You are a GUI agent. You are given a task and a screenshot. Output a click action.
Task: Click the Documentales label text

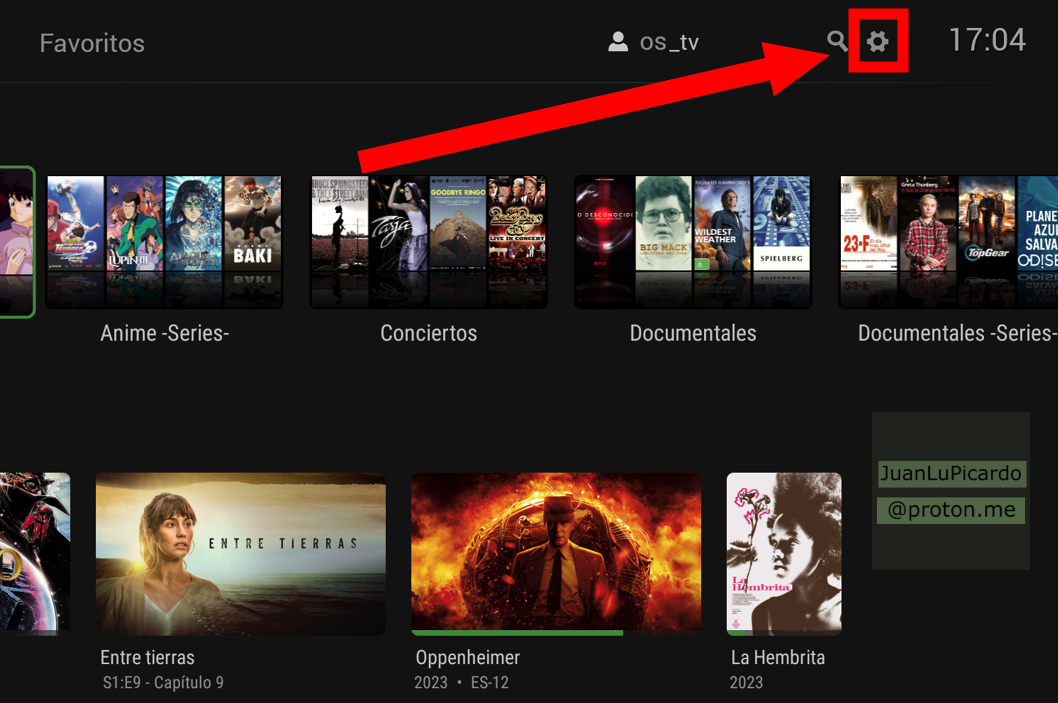pos(692,333)
